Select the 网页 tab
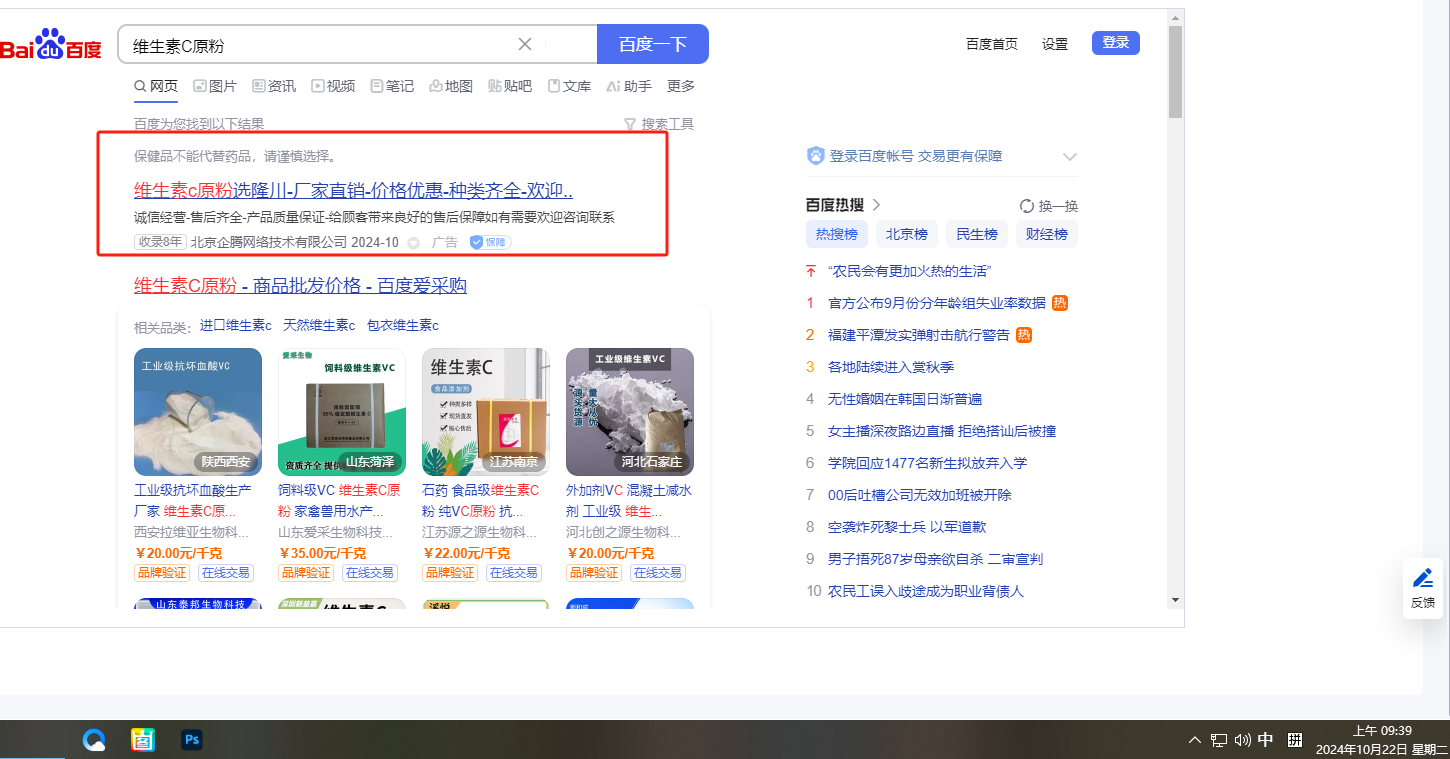 (156, 86)
